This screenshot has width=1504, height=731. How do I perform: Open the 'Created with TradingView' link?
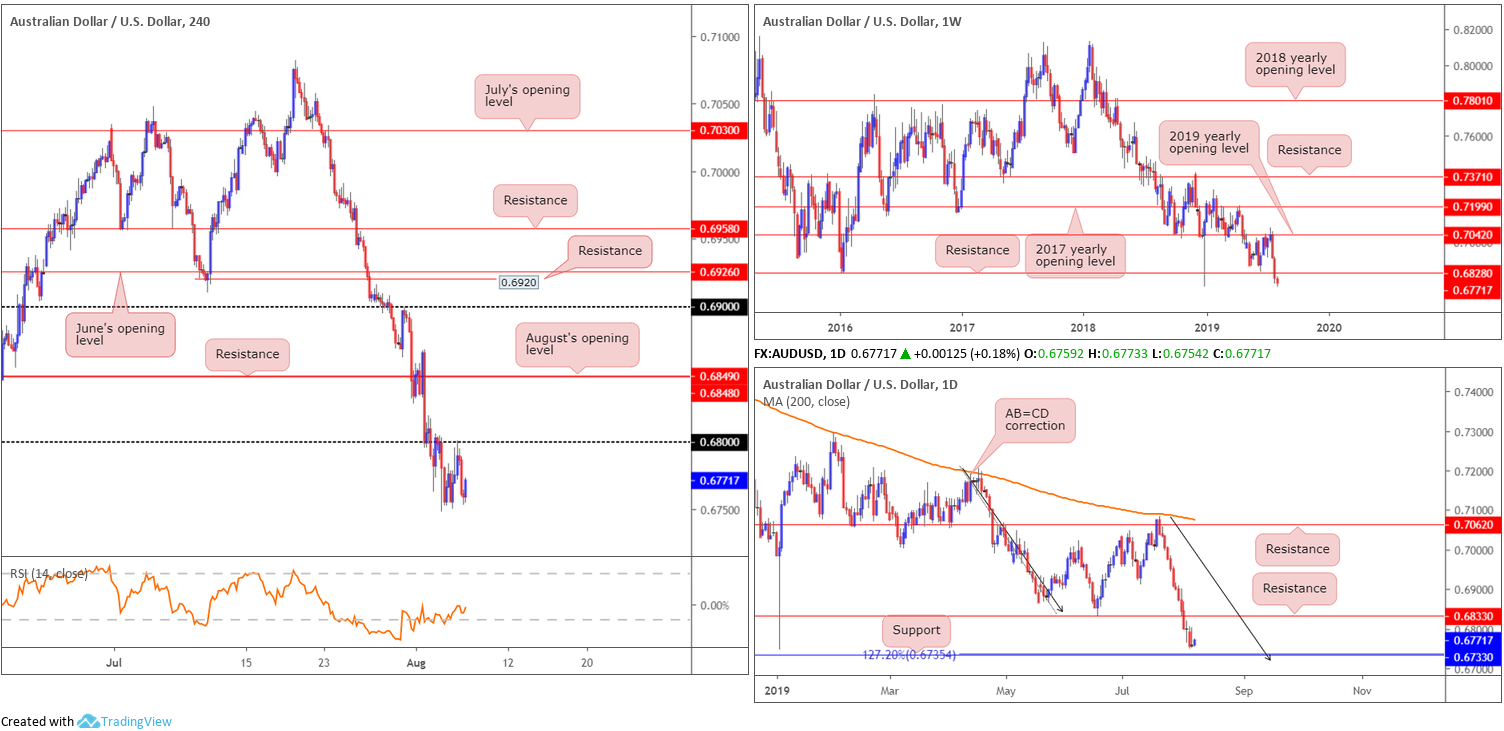tap(87, 721)
